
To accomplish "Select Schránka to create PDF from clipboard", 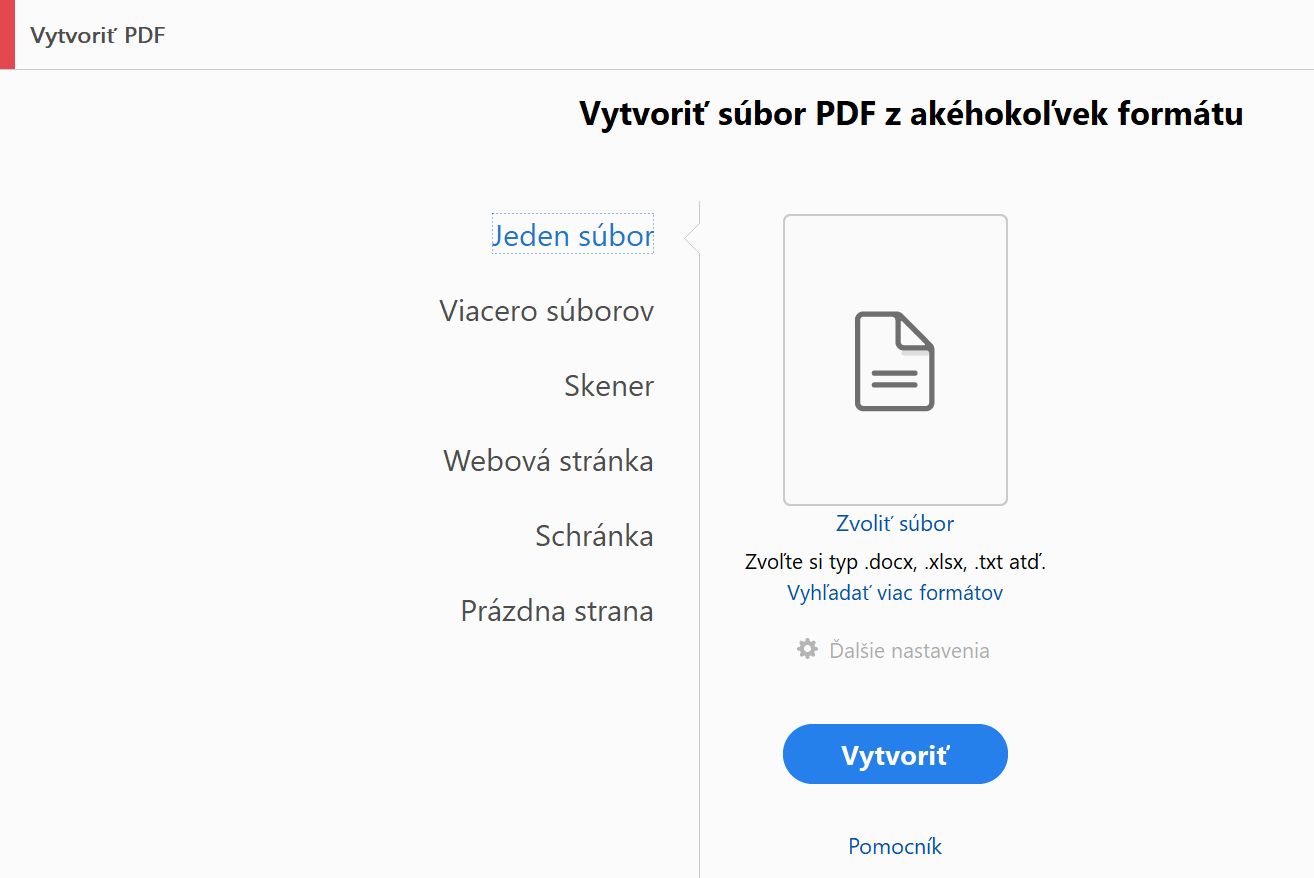I will click(594, 536).
